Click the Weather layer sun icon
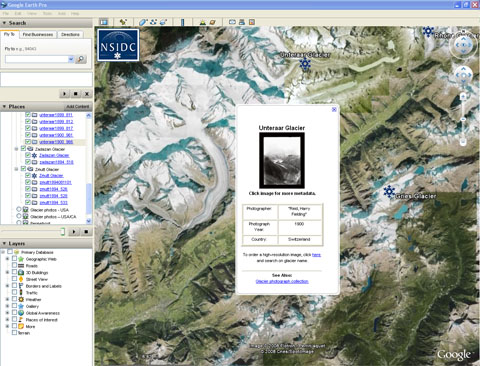Viewport: 480px width, 366px height. (21, 299)
